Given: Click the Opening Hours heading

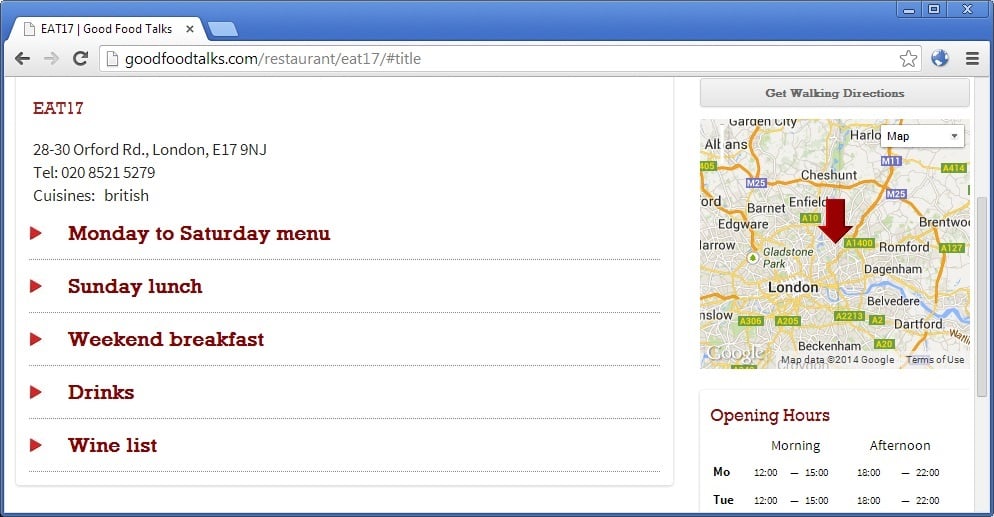Looking at the screenshot, I should (x=770, y=416).
